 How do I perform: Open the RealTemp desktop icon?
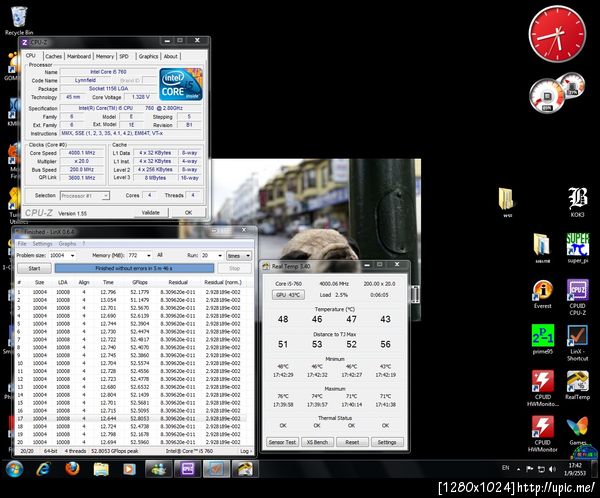tap(577, 385)
